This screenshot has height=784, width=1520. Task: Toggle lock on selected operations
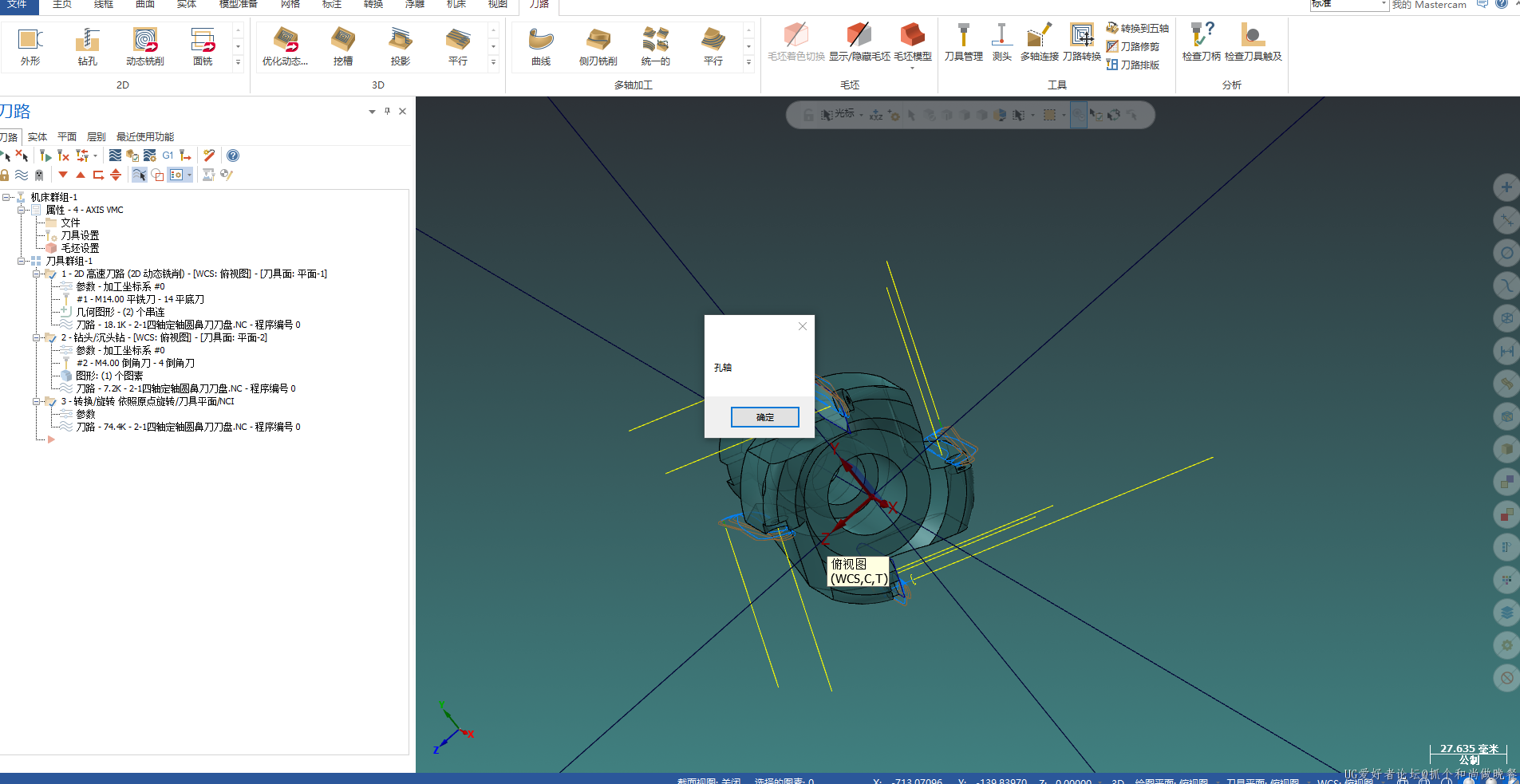5,175
